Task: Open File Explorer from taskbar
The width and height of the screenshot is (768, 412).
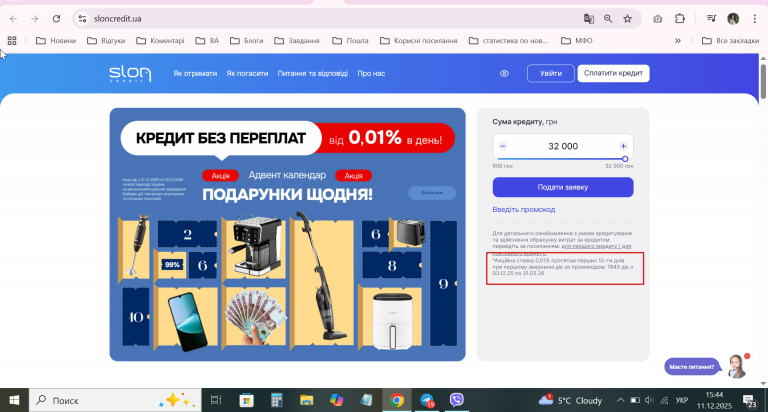Action: point(307,400)
